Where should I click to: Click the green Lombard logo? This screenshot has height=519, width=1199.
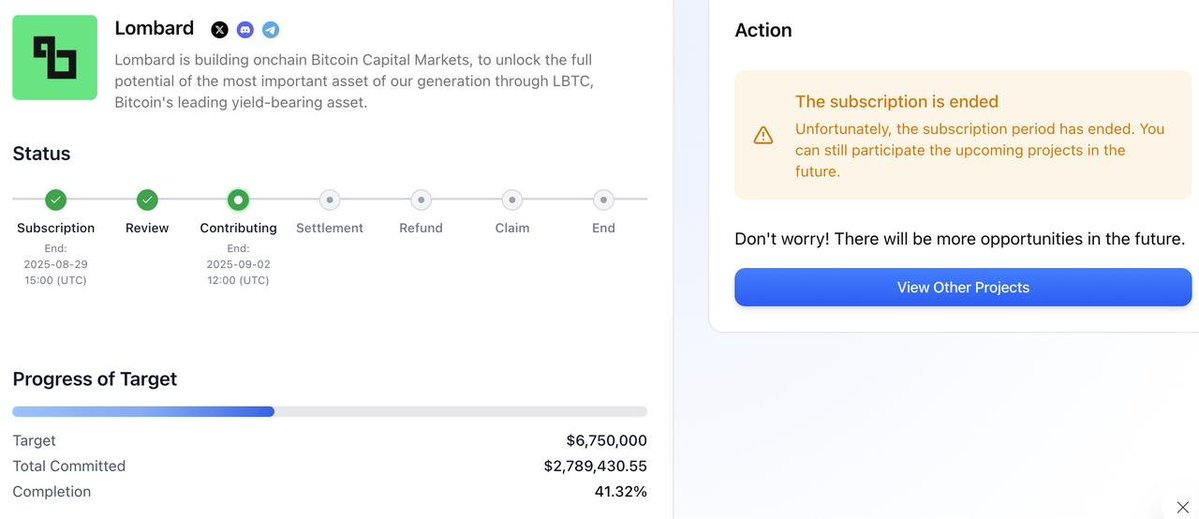pos(55,57)
